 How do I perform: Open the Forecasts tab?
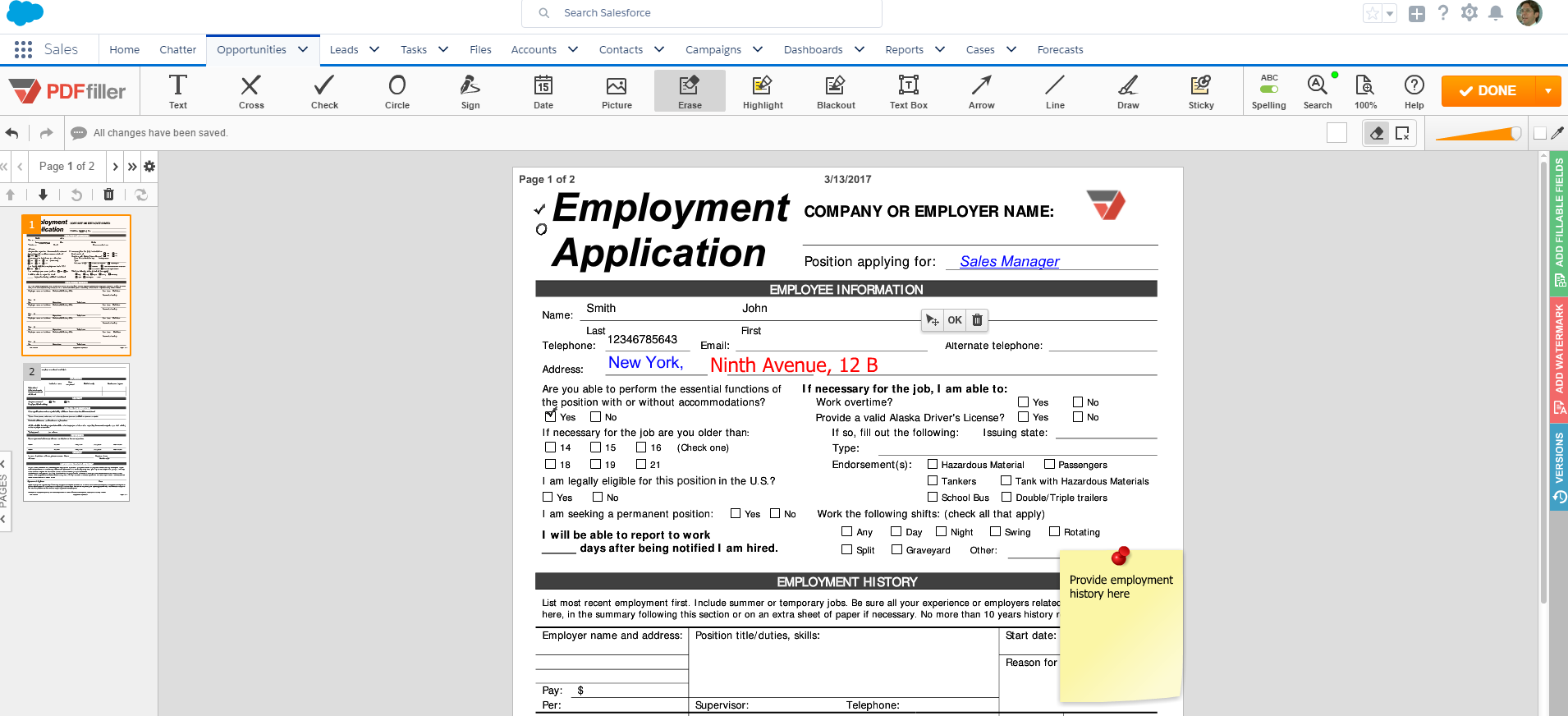tap(1060, 49)
